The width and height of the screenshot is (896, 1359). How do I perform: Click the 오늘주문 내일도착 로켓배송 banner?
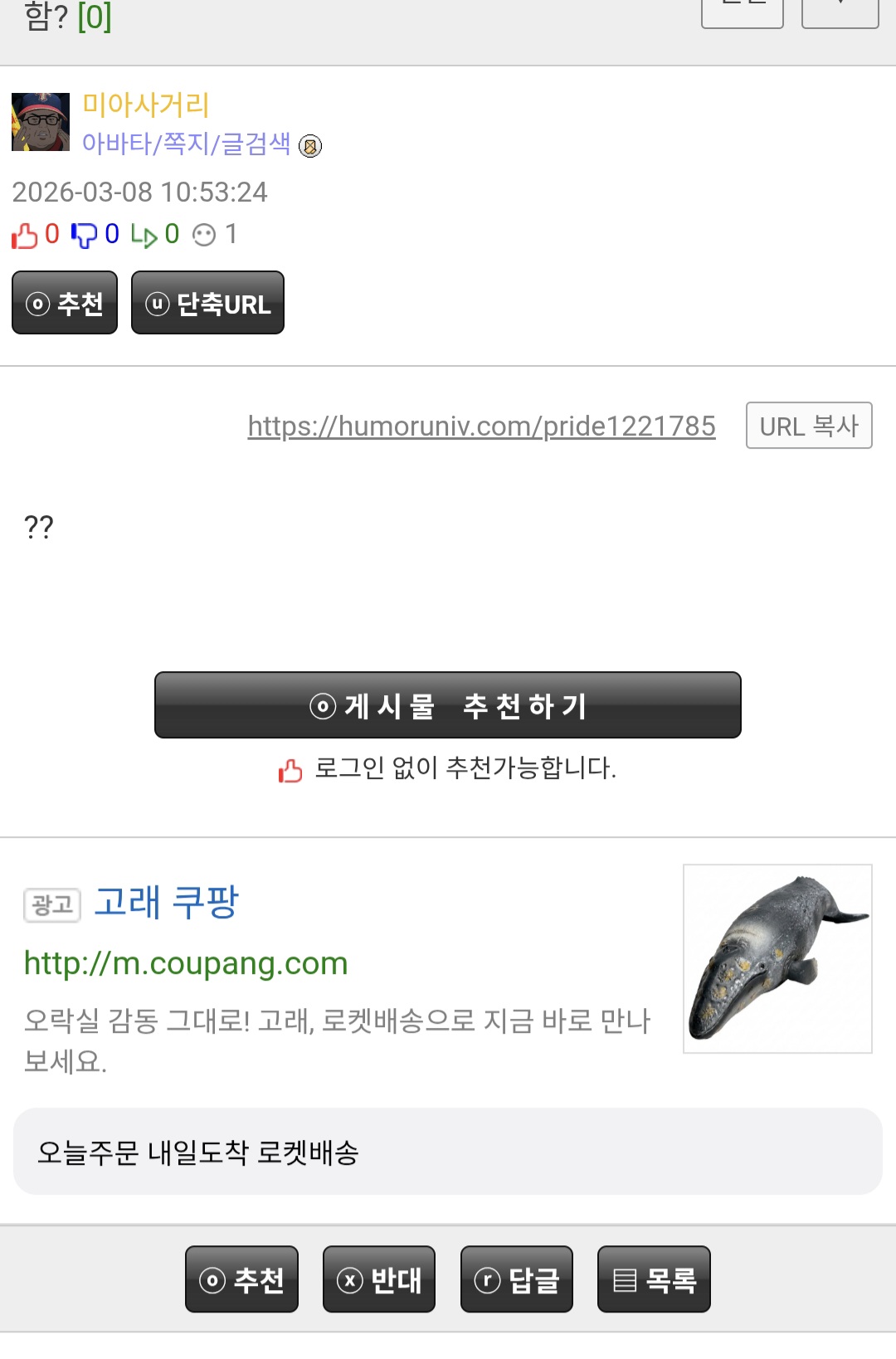point(448,1152)
